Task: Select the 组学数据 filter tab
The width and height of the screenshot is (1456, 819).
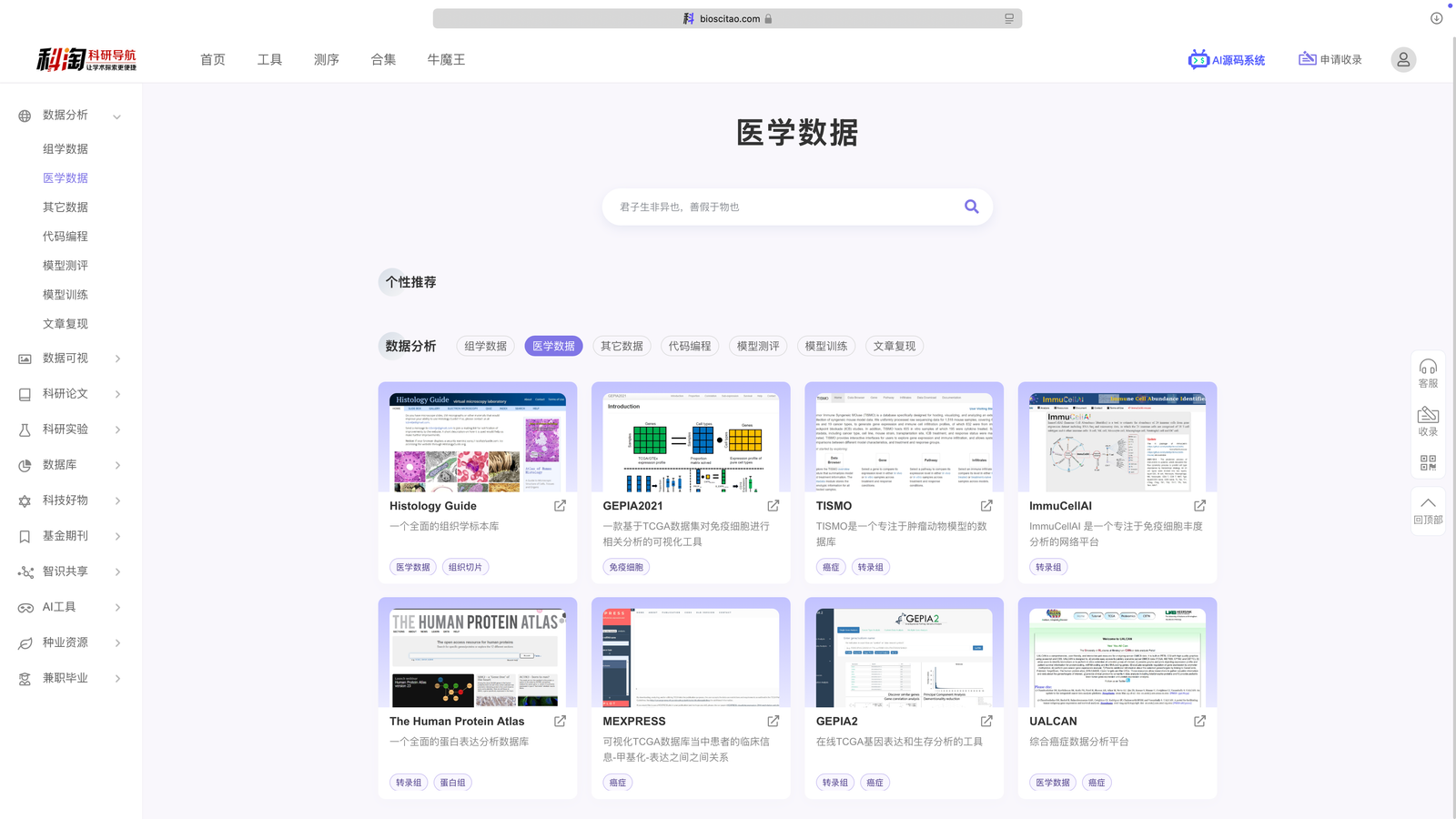Action: (x=485, y=347)
